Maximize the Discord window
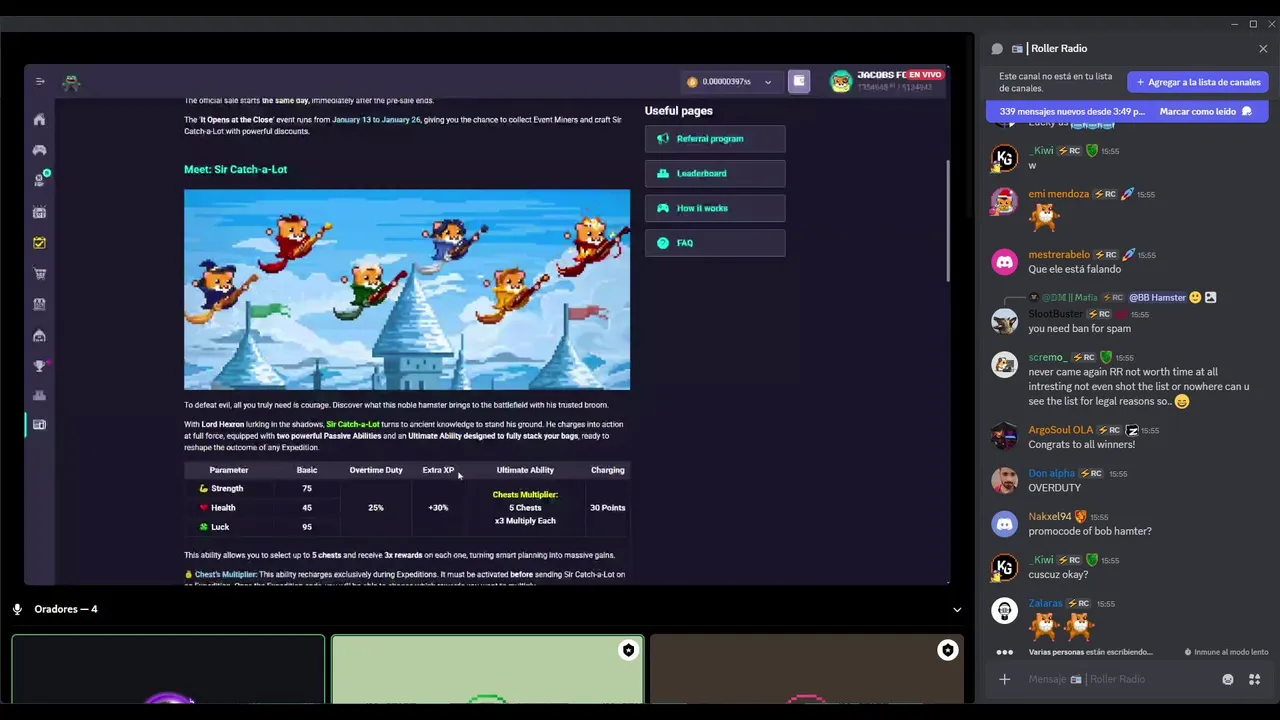The image size is (1280, 720). [x=1253, y=24]
